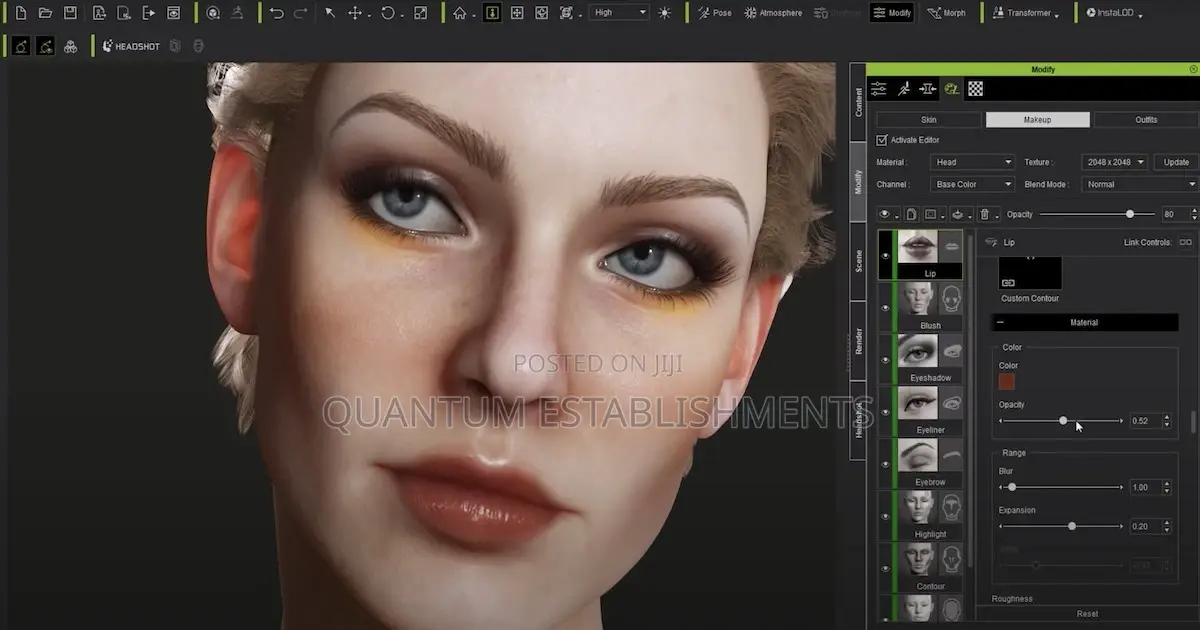Switch to the Makeup tab
This screenshot has width=1200, height=630.
tap(1037, 119)
